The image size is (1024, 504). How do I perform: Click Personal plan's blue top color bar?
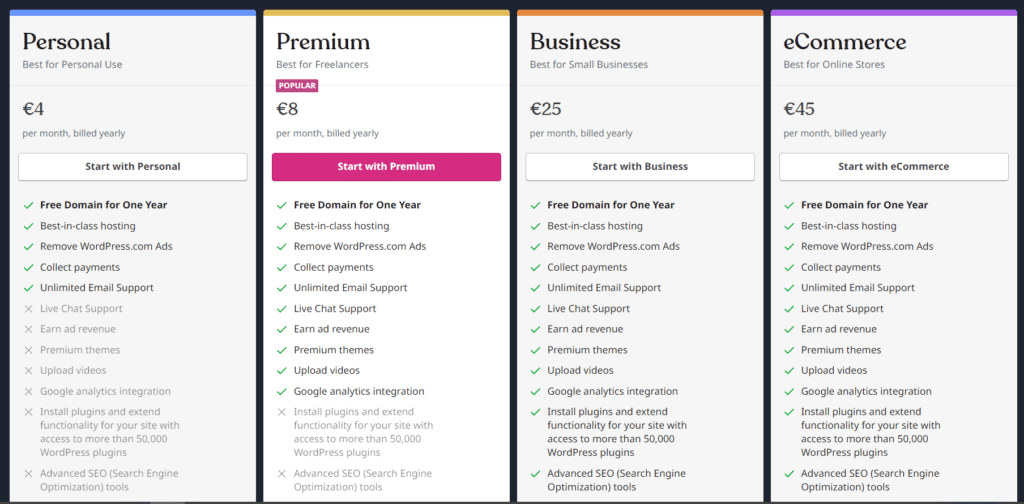tap(133, 13)
